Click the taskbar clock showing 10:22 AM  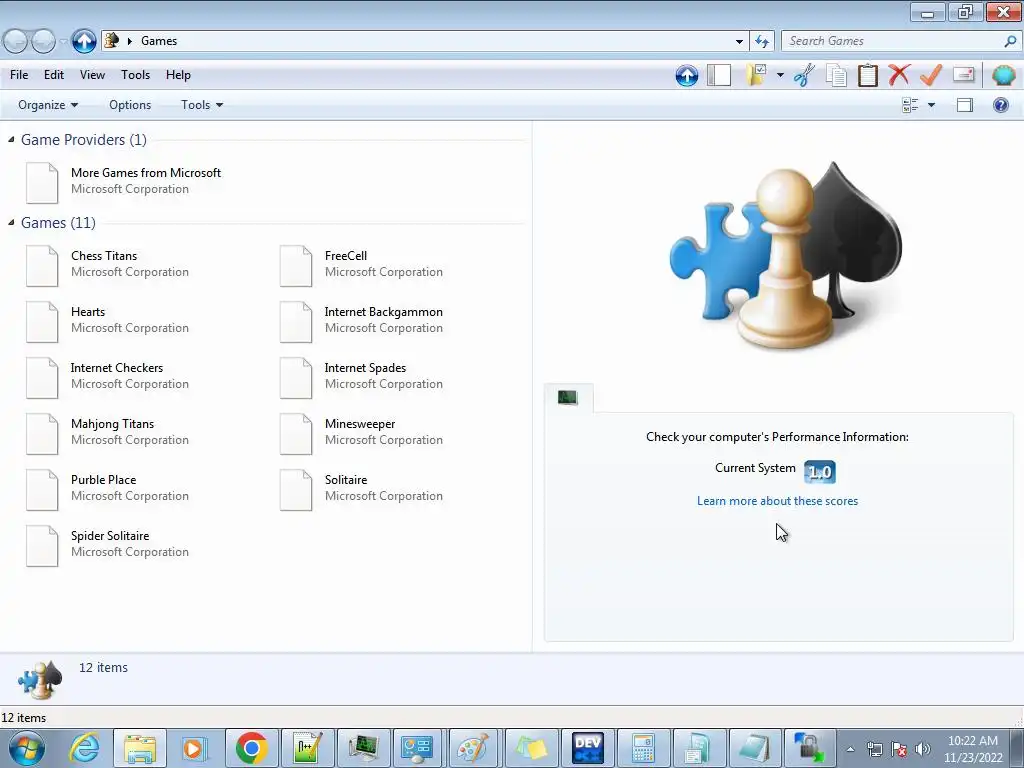pos(972,749)
